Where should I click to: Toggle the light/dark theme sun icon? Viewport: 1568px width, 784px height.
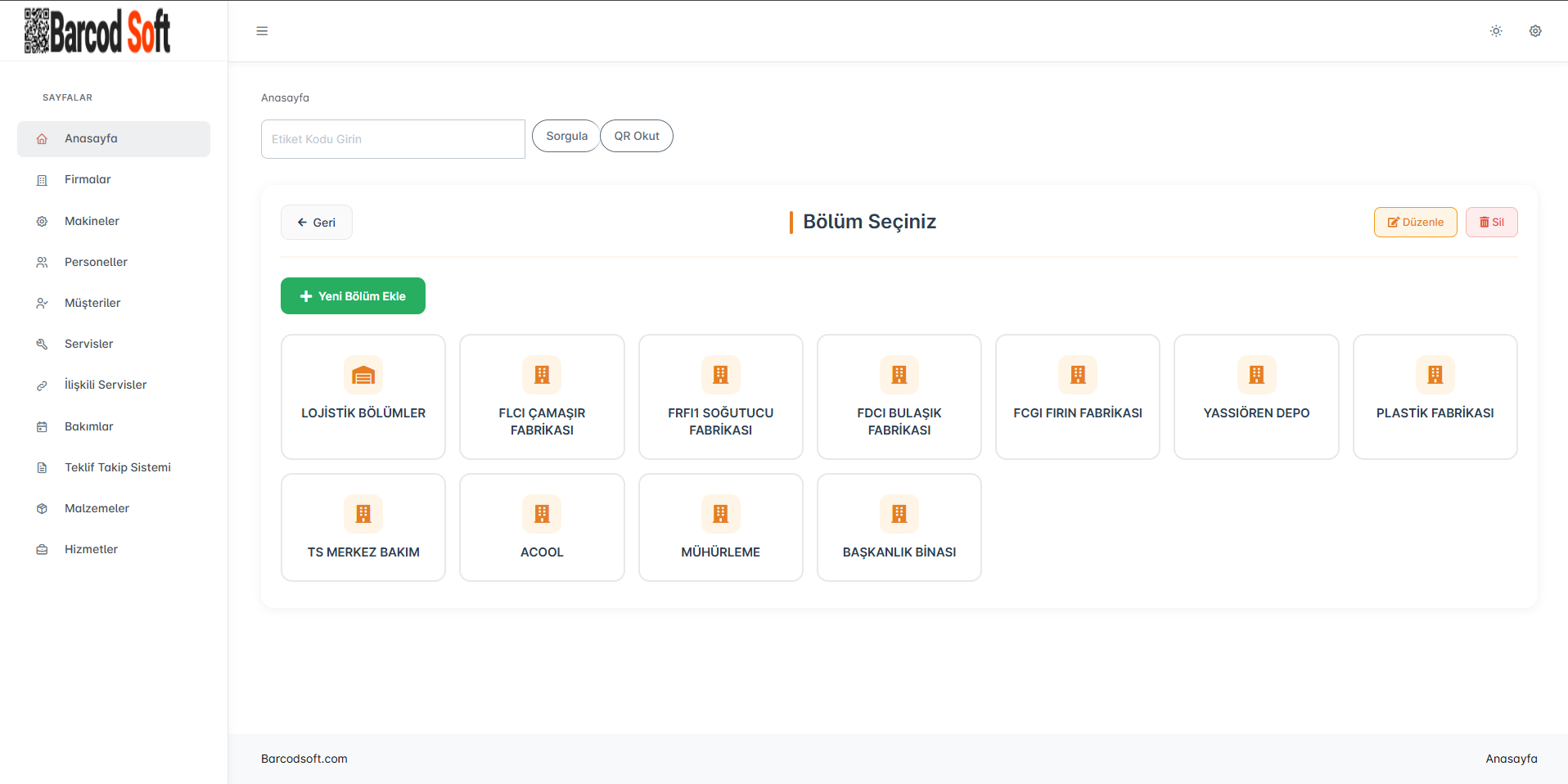click(1496, 31)
